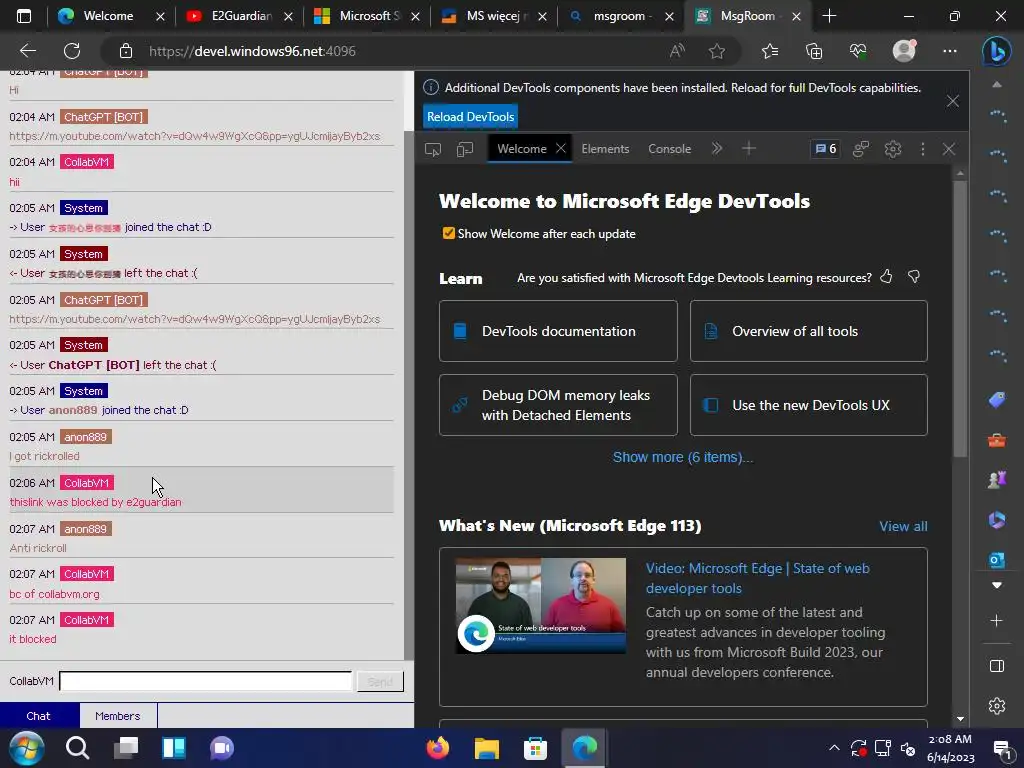Open the Games chess icon in sidebar
1024x768 pixels.
point(997,479)
